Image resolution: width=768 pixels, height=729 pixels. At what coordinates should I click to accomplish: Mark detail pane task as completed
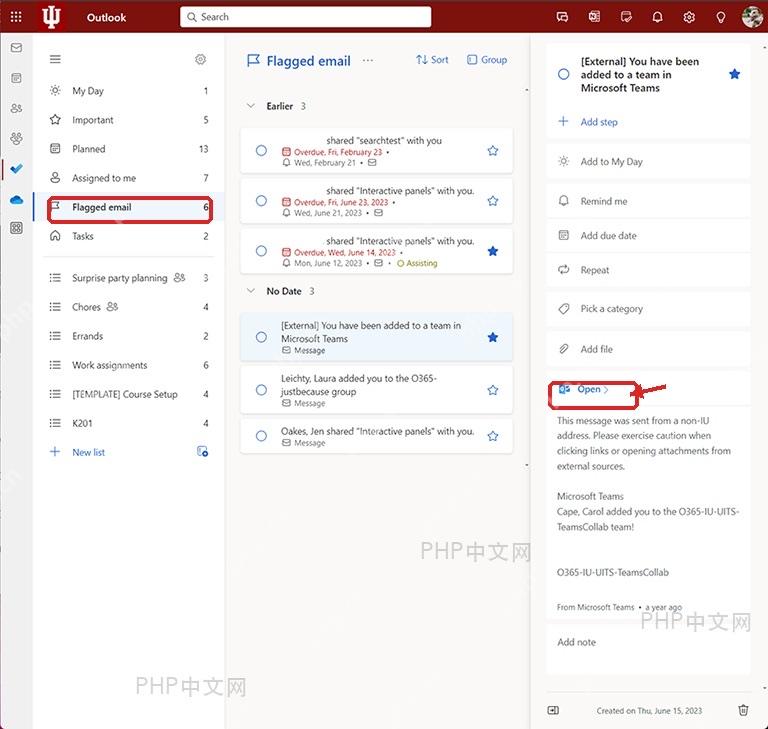(x=564, y=74)
